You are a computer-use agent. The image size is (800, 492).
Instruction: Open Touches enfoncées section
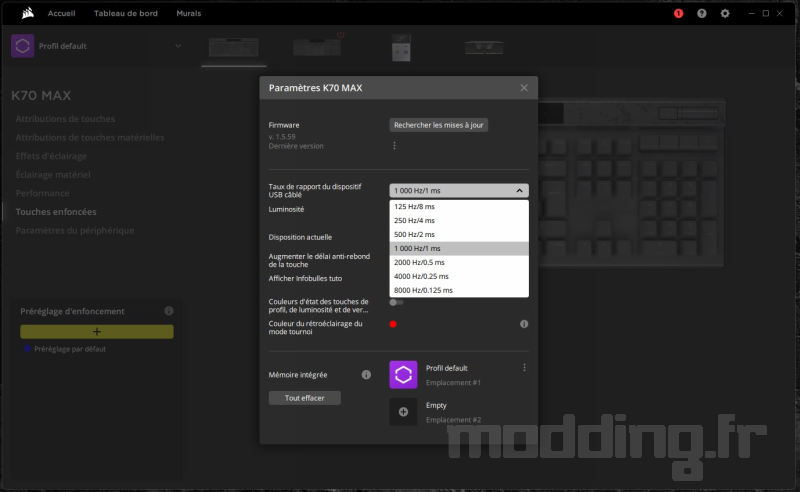pos(56,212)
